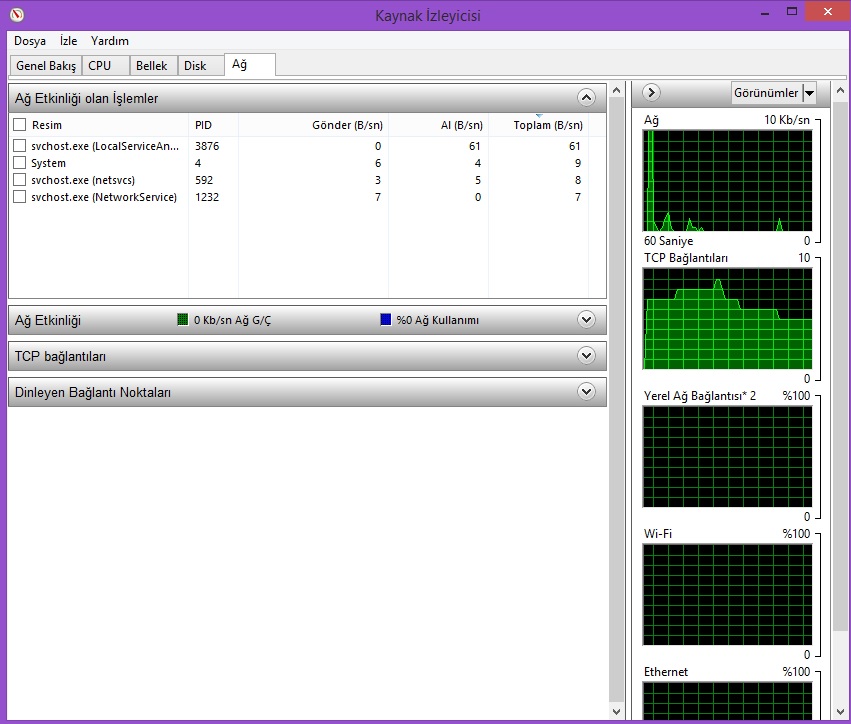Click the Dinleyen Bağlantı Noktaları section title
851x724 pixels.
93,392
